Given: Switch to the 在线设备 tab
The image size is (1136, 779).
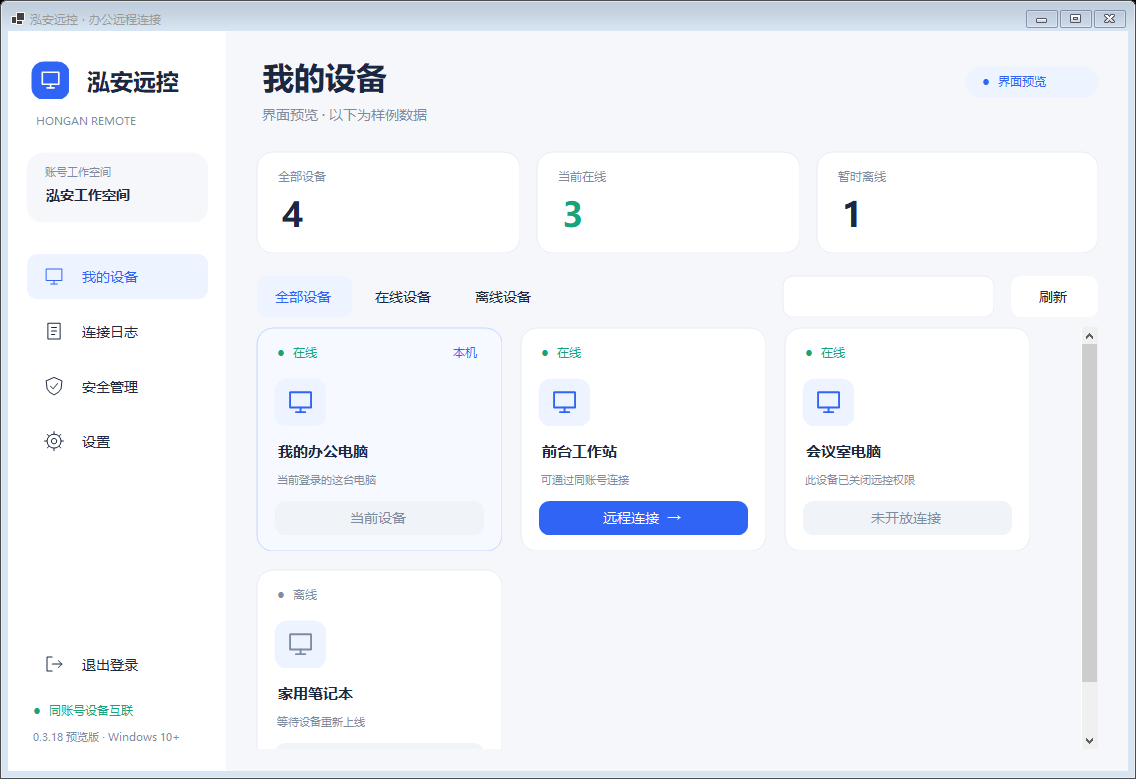Looking at the screenshot, I should pyautogui.click(x=403, y=296).
